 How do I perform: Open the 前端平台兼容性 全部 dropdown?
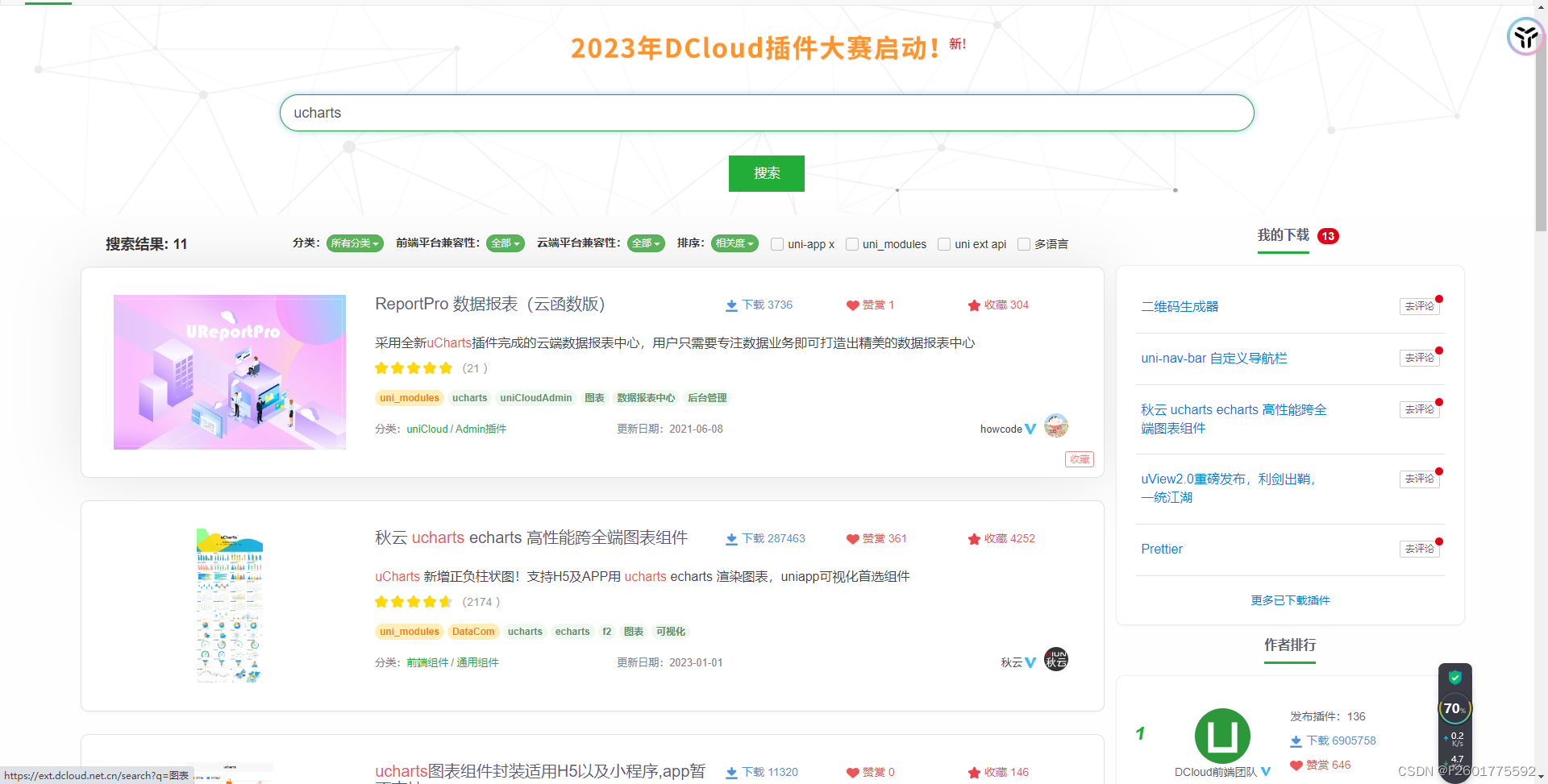[505, 243]
